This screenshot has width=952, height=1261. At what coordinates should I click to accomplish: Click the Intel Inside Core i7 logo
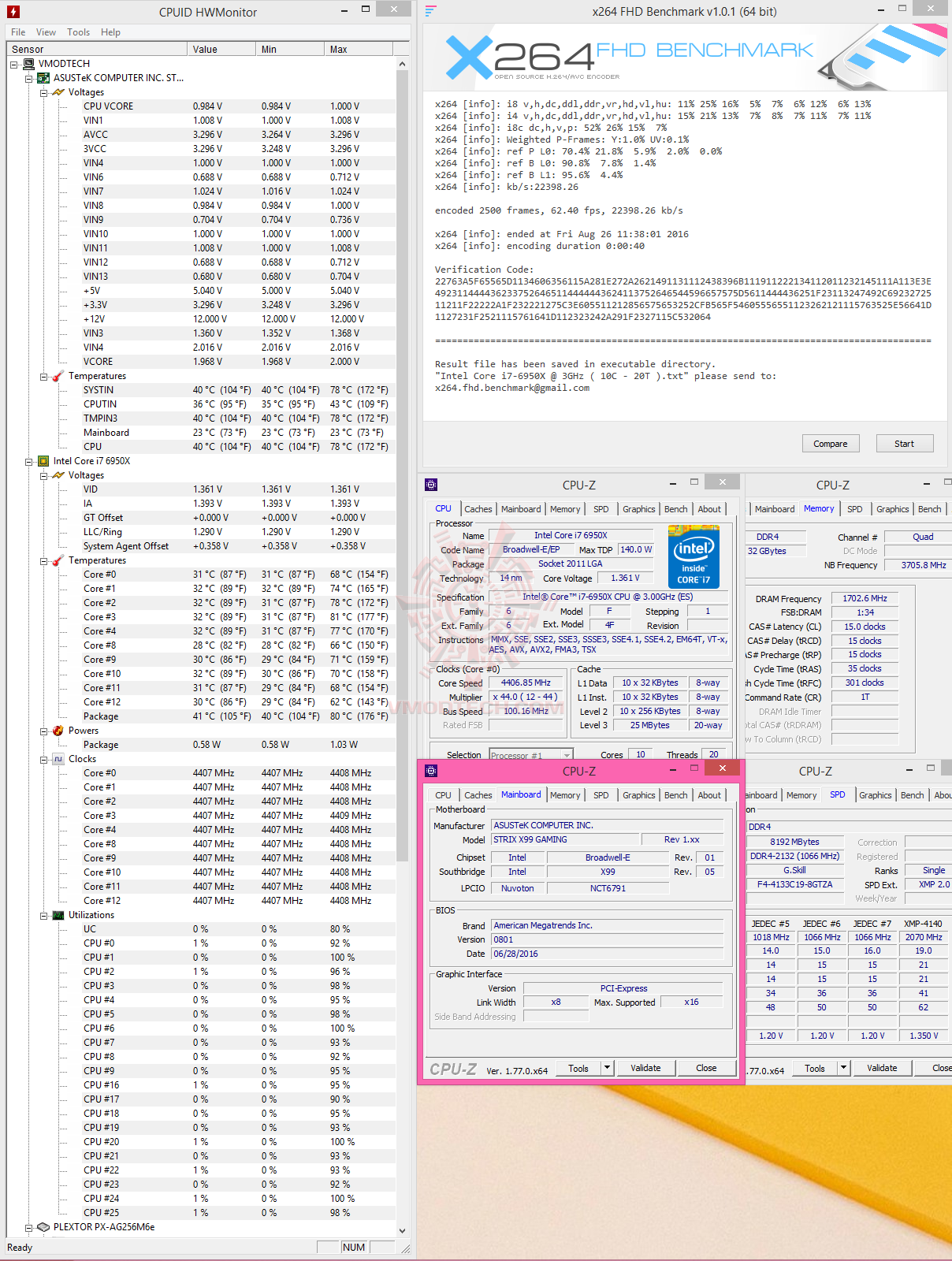point(694,556)
